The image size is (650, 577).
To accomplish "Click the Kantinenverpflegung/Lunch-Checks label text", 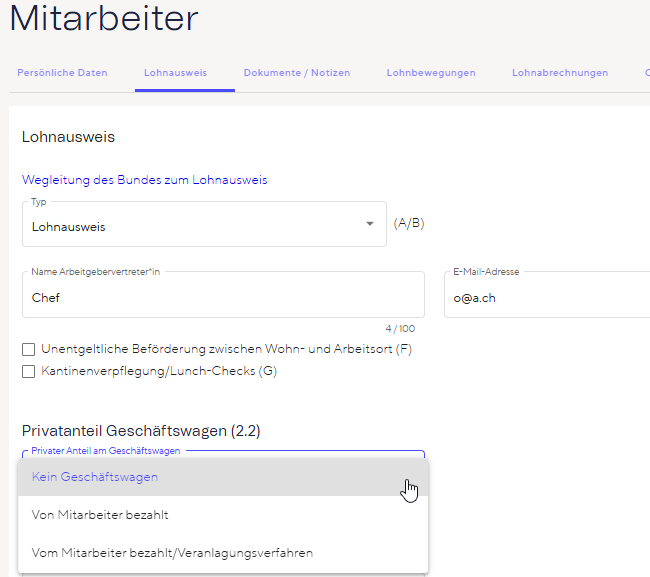I will click(158, 372).
